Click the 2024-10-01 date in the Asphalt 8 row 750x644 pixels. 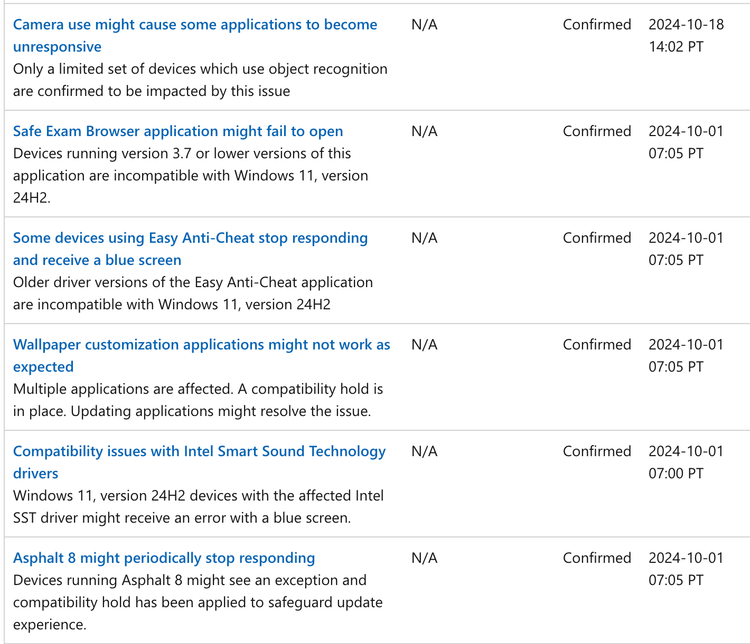pyautogui.click(x=686, y=569)
